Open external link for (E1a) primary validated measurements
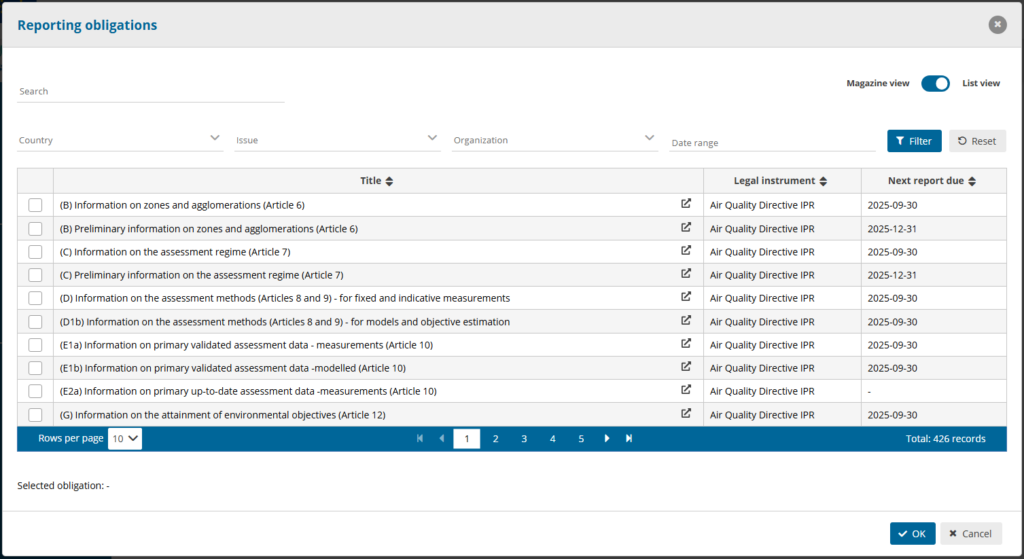This screenshot has height=559, width=1024. pyautogui.click(x=686, y=344)
